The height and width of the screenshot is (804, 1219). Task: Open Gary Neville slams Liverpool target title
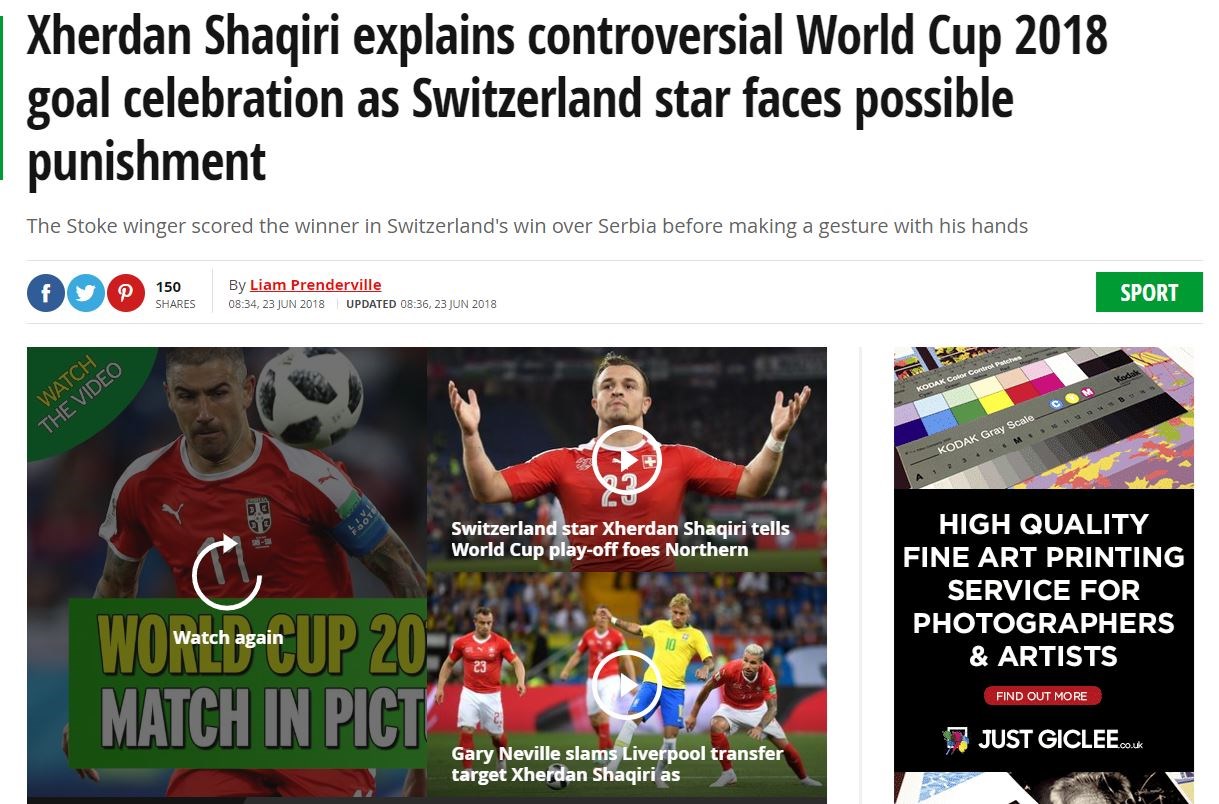pos(617,764)
